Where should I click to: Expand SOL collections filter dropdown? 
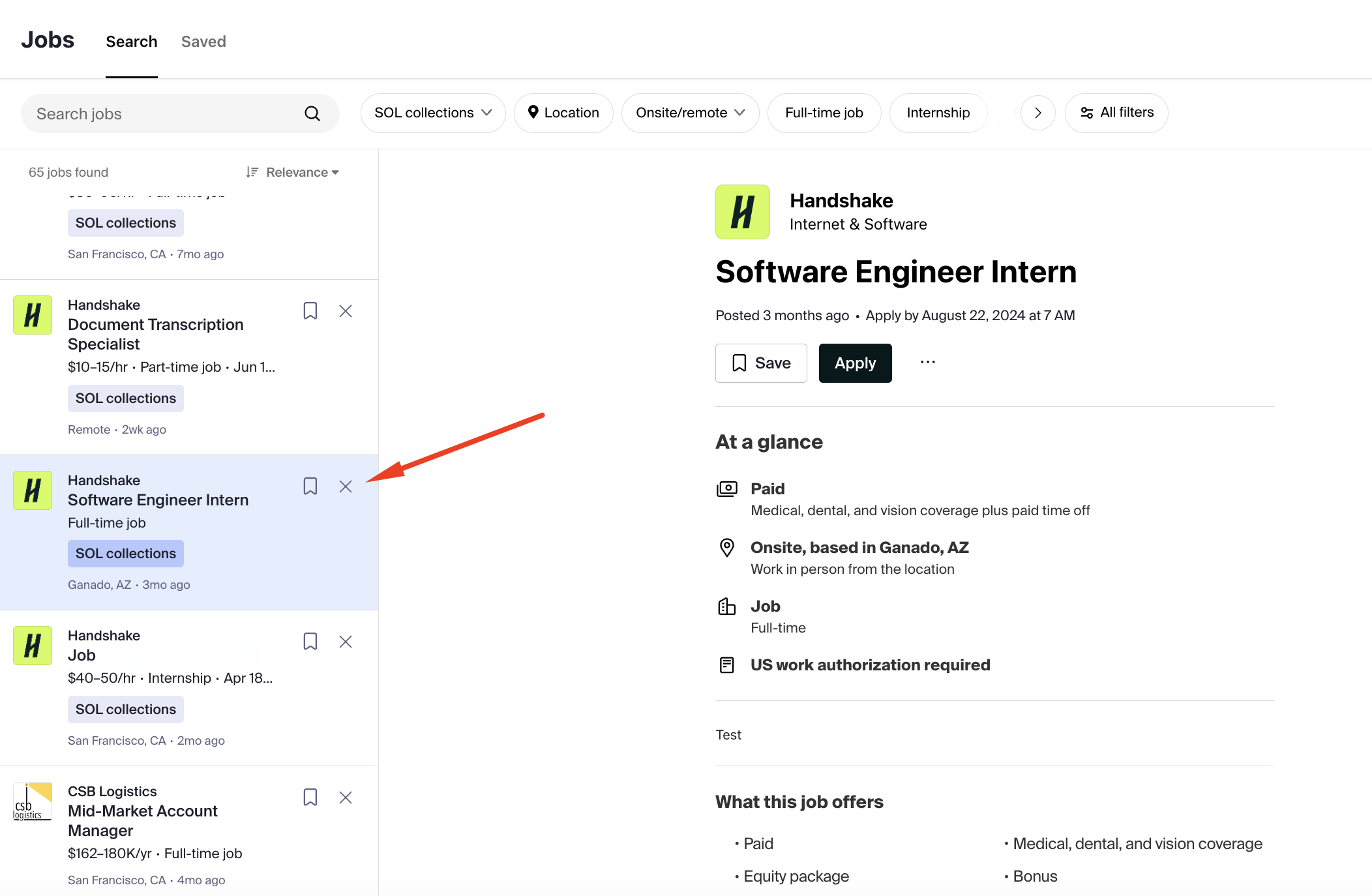pyautogui.click(x=433, y=113)
